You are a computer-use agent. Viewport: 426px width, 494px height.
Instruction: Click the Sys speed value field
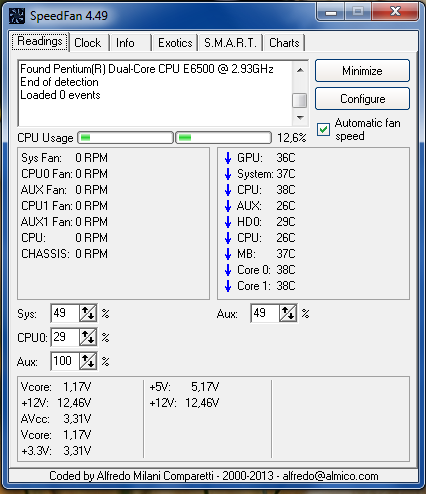pos(65,313)
